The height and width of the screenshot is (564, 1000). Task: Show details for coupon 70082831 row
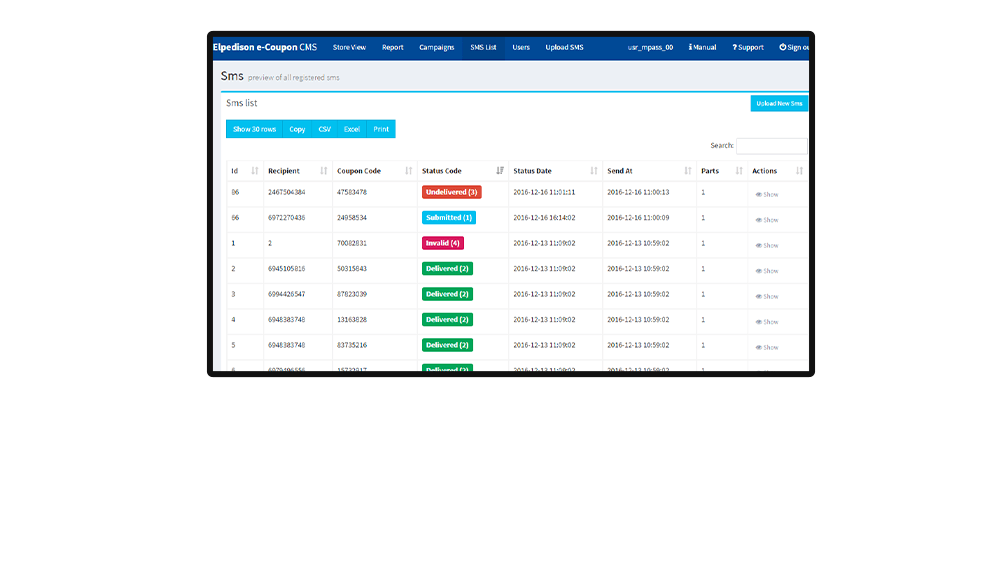767,246
